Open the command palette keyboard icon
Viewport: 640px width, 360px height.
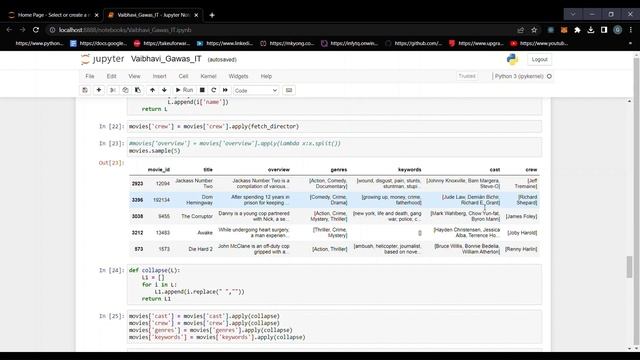pyautogui.click(x=289, y=90)
